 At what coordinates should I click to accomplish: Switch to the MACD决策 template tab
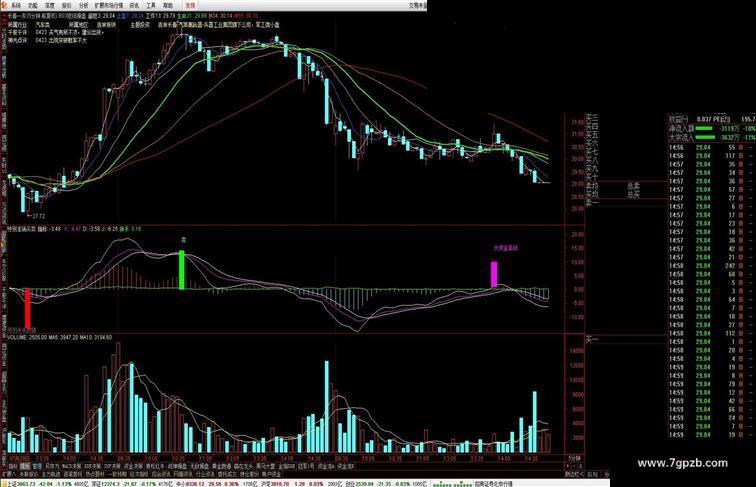point(71,467)
